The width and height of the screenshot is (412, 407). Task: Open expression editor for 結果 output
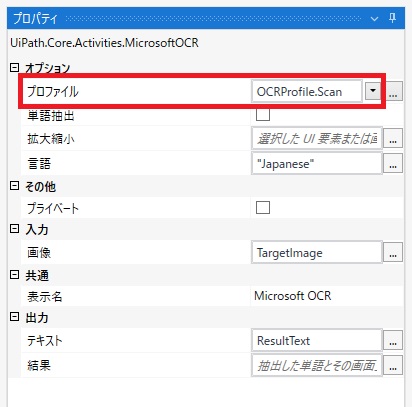pyautogui.click(x=393, y=365)
